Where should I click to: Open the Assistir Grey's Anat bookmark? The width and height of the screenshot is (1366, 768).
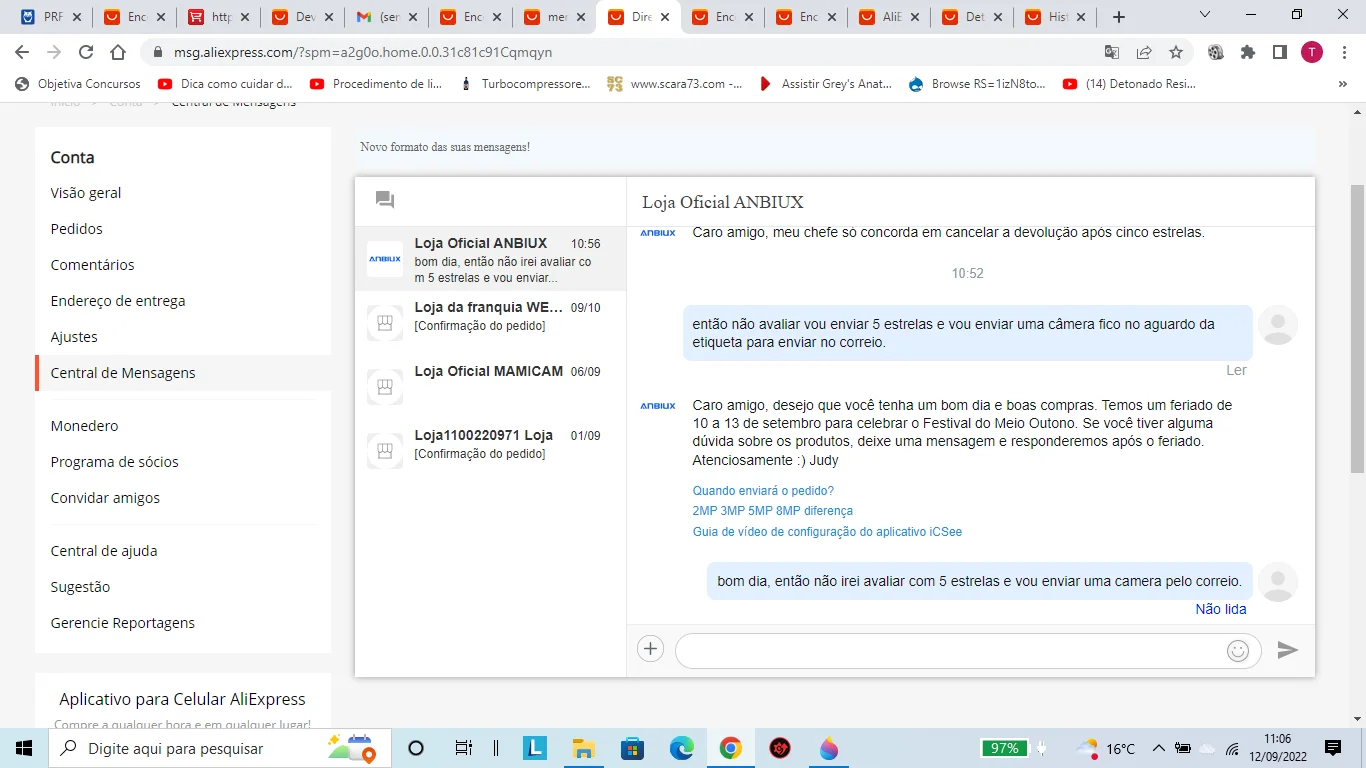coord(825,84)
